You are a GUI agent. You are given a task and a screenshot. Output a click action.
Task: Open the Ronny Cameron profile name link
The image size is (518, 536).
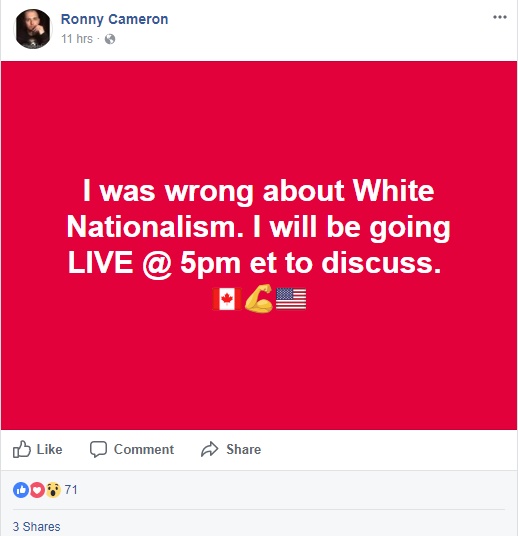(x=115, y=19)
